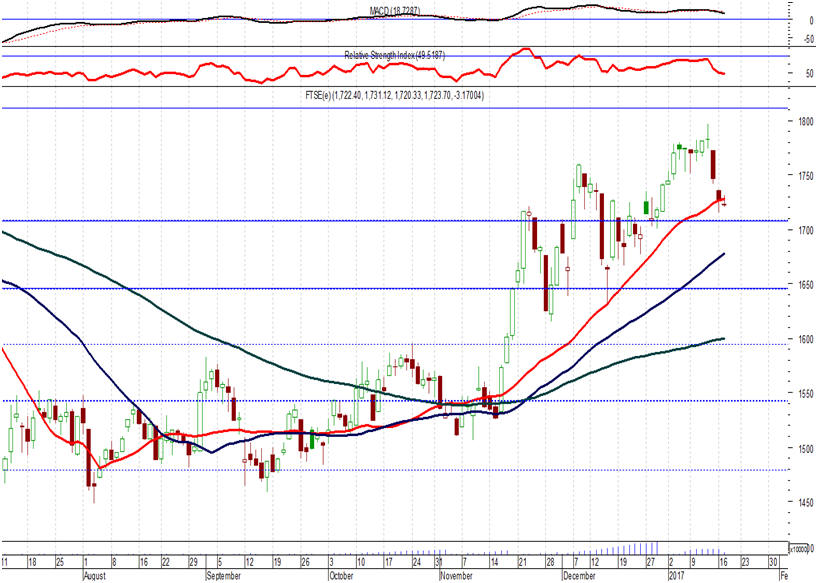Select the FTSE(e) price chart title

394,95
